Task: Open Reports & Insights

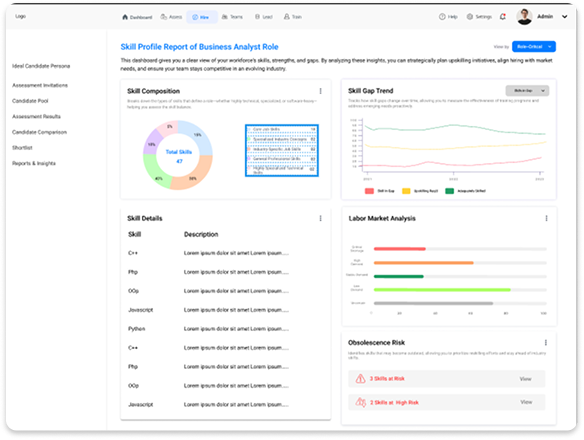Action: tap(34, 164)
